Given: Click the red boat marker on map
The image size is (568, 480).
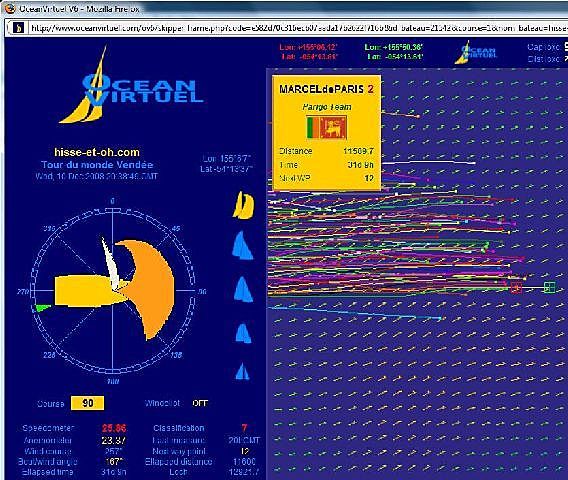Looking at the screenshot, I should click(x=516, y=288).
